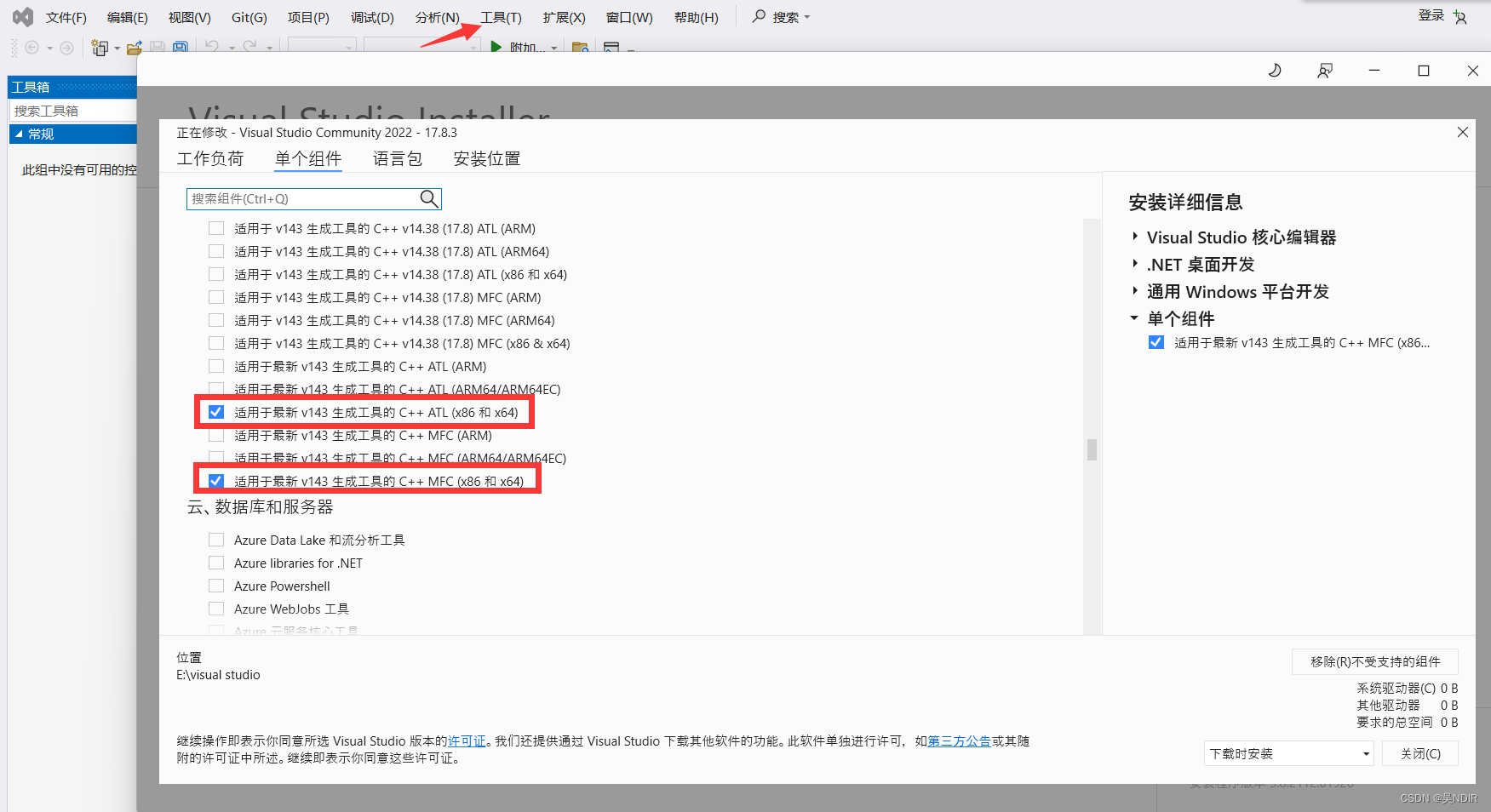Open the 帮助(H) menu
The width and height of the screenshot is (1491, 812).
[697, 17]
